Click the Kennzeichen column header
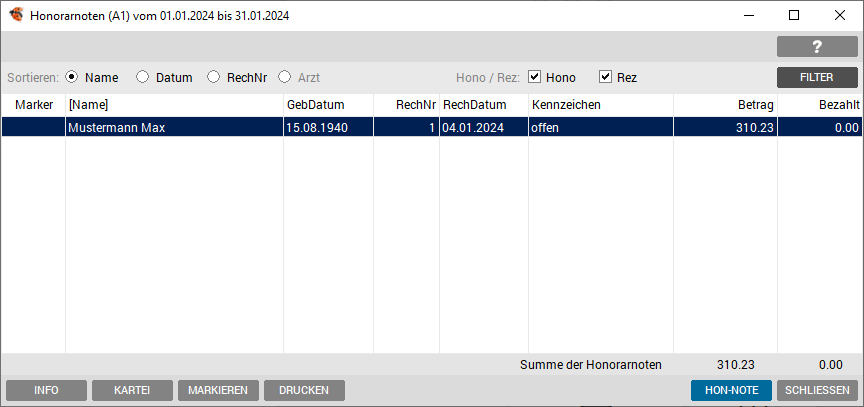 (x=601, y=105)
